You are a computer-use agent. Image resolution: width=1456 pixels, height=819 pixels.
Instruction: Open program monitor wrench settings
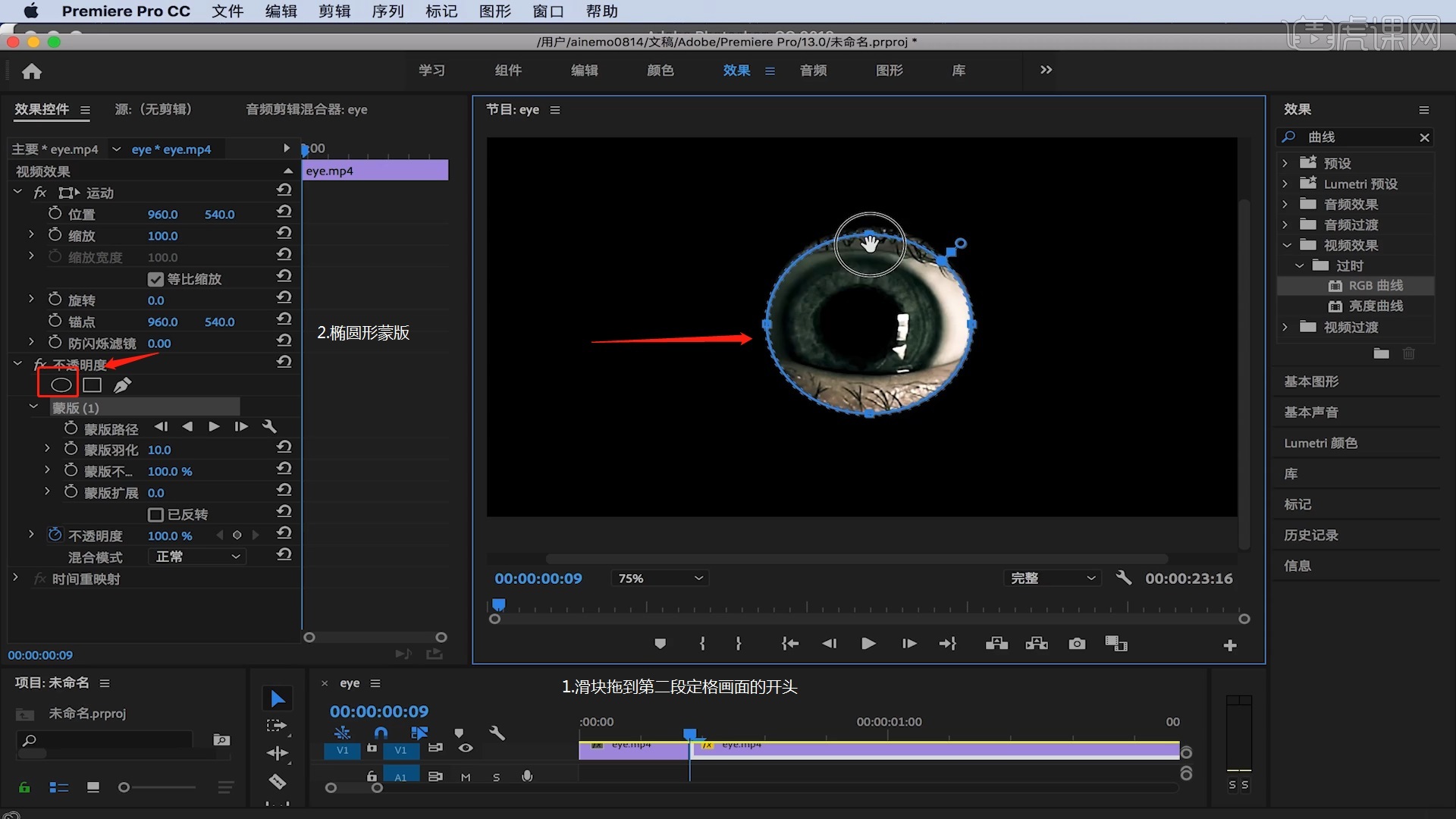[1124, 578]
